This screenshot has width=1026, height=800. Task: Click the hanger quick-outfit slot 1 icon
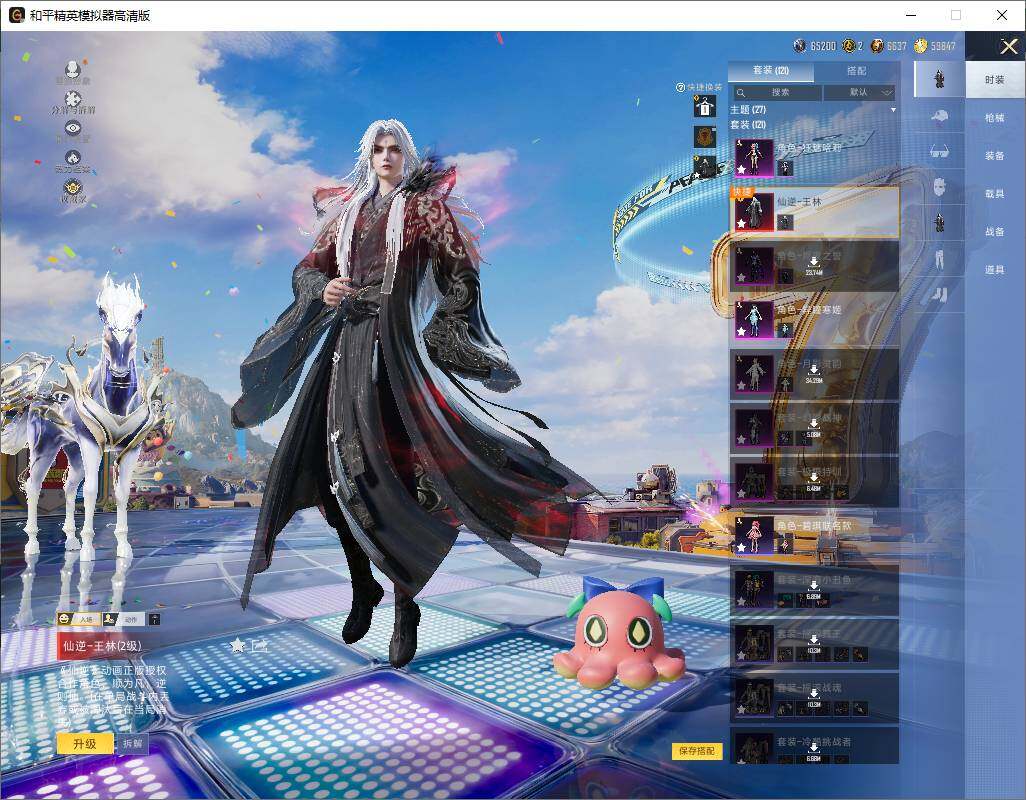click(x=705, y=107)
